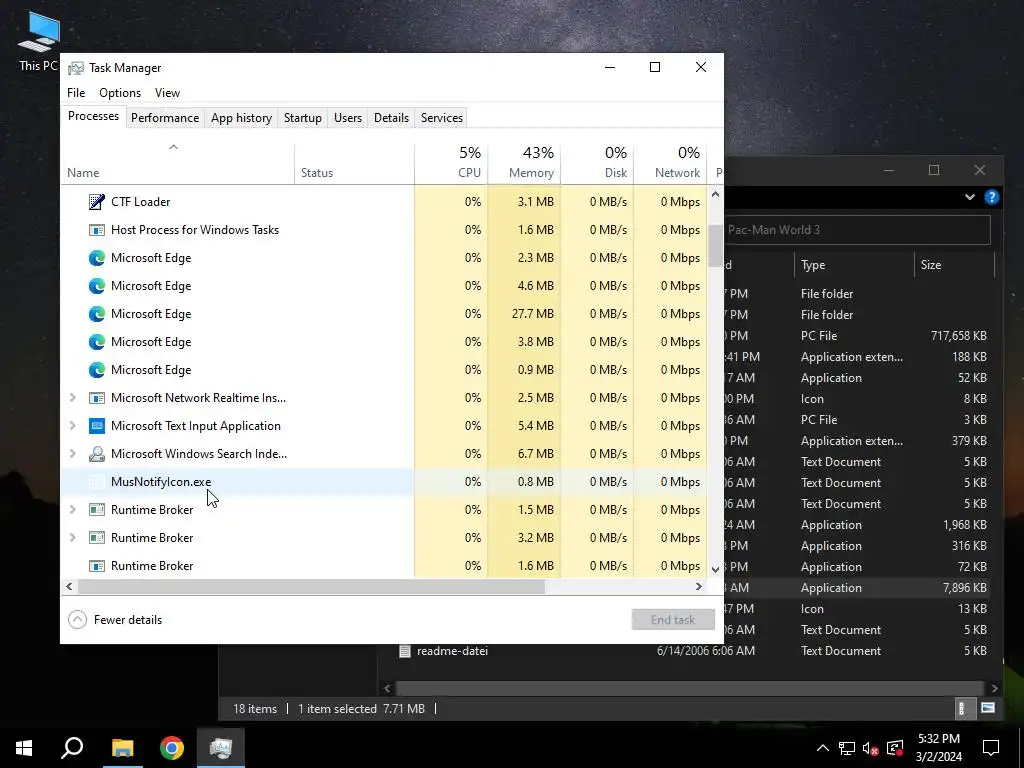Click the sort arrow above Name column
The image size is (1024, 768).
[173, 148]
